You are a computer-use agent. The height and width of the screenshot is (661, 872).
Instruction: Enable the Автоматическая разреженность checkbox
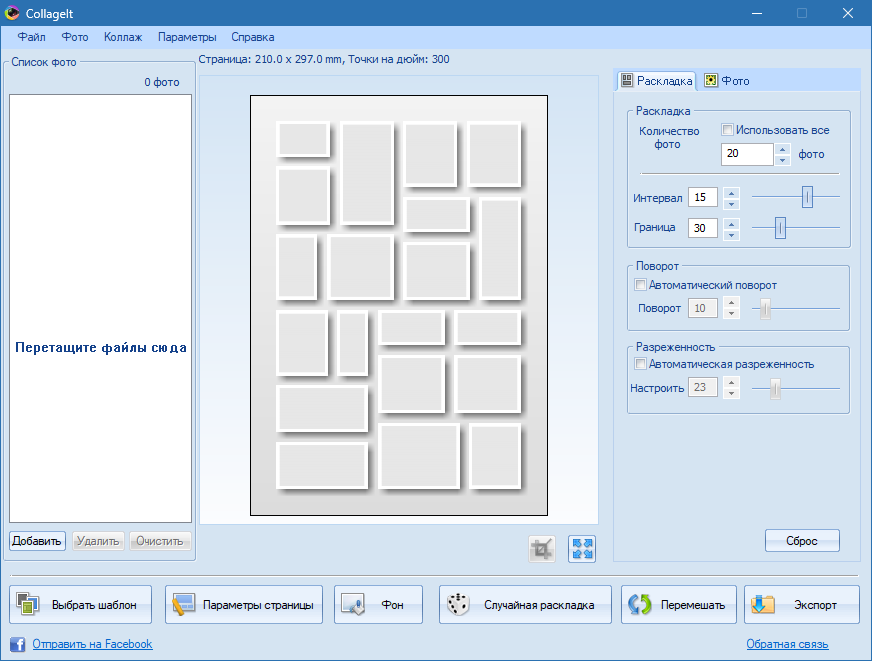tap(640, 364)
